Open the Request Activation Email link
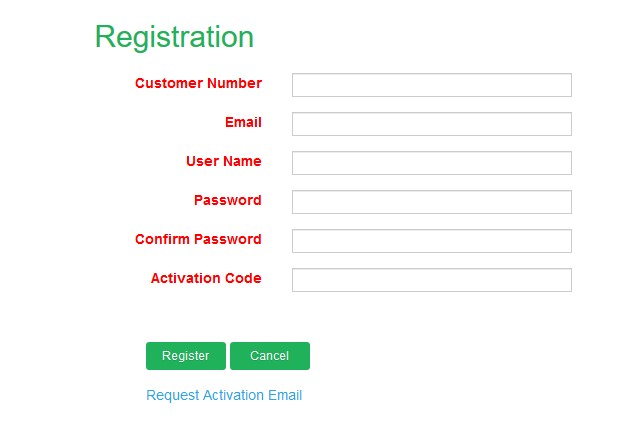The height and width of the screenshot is (431, 642). 224,395
